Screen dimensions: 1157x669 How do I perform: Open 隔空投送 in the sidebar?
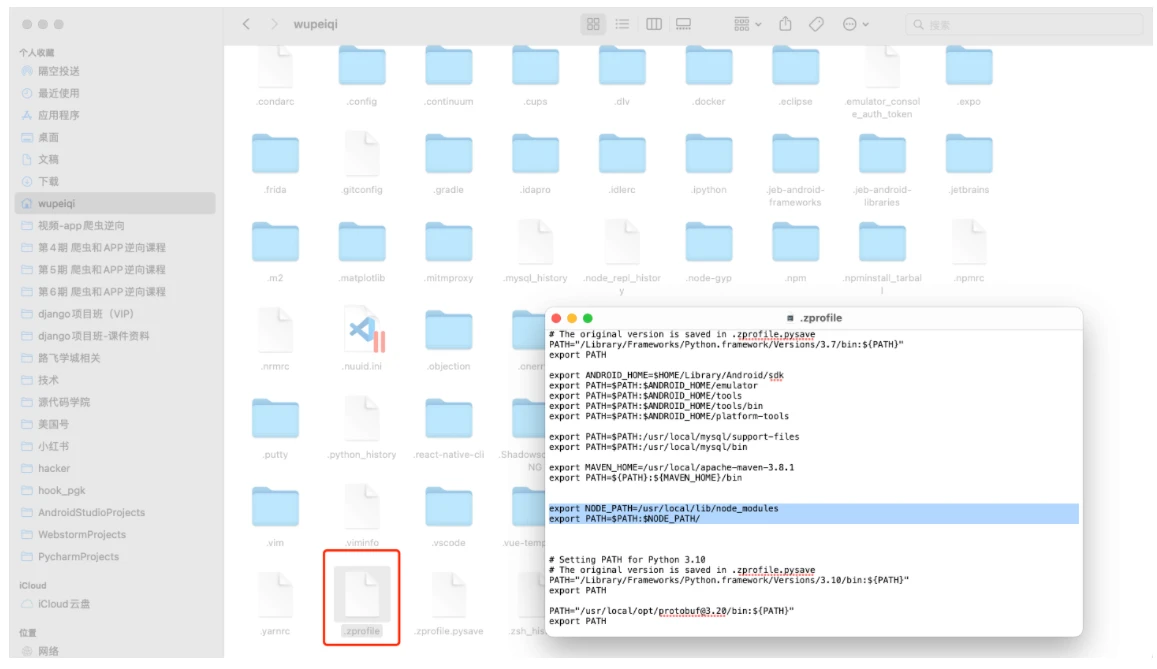pos(58,71)
